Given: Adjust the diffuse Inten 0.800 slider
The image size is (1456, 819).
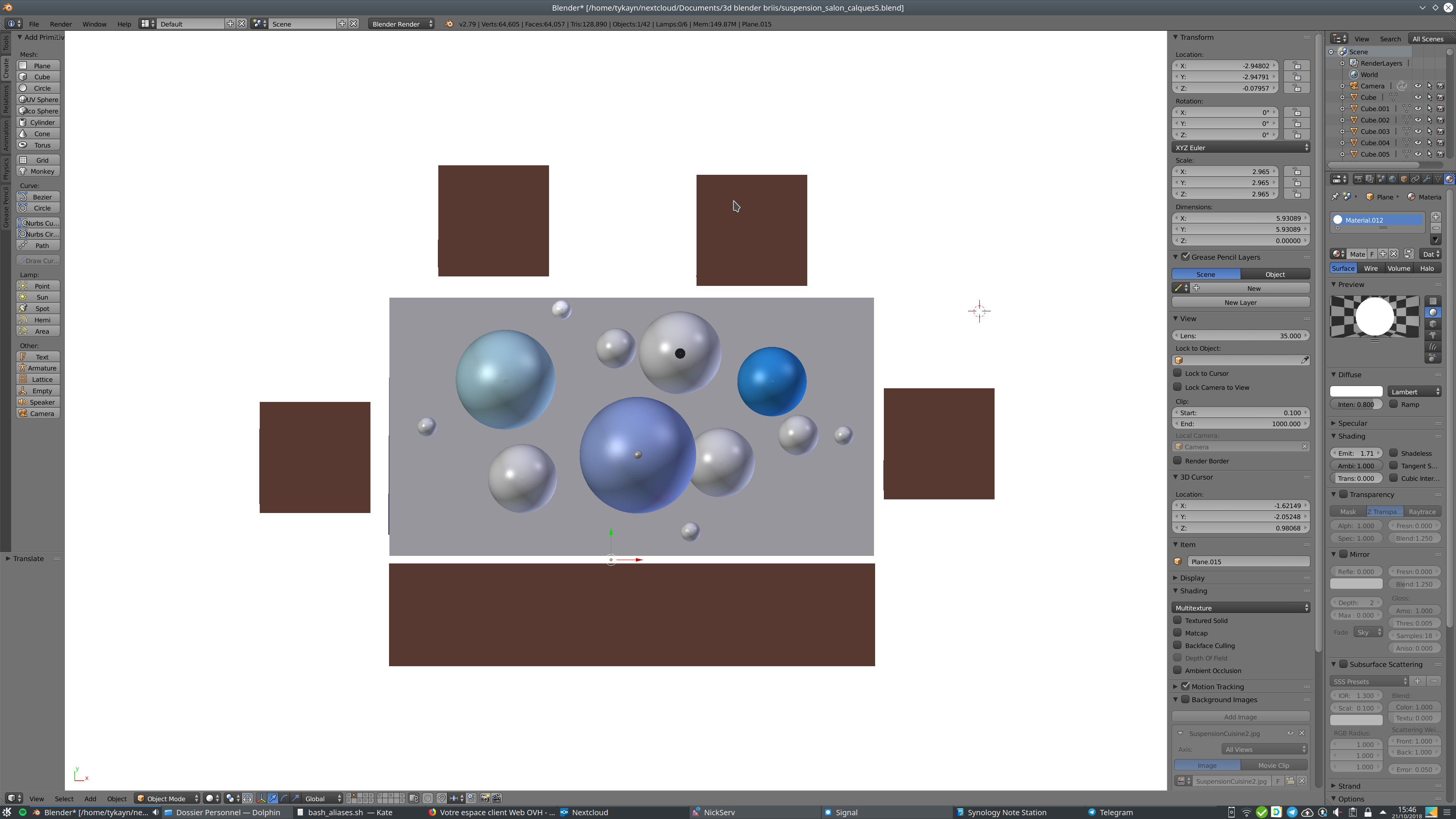Looking at the screenshot, I should (1356, 404).
